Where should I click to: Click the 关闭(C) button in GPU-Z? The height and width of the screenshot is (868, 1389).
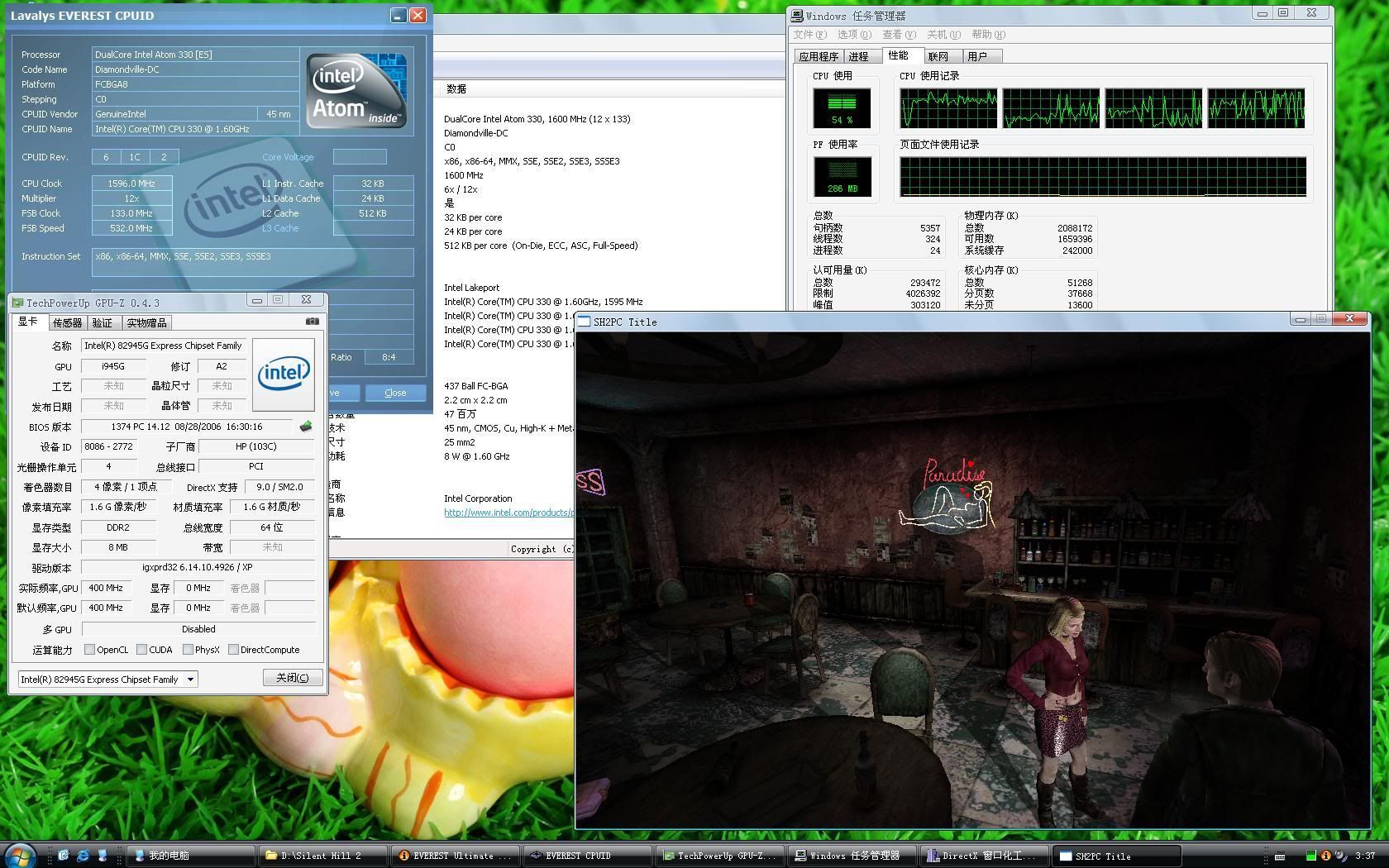click(293, 678)
